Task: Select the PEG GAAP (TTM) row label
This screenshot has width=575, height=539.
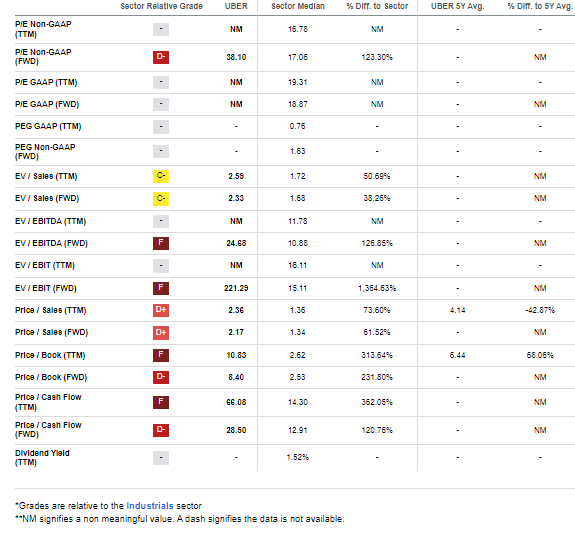Action: [x=48, y=126]
